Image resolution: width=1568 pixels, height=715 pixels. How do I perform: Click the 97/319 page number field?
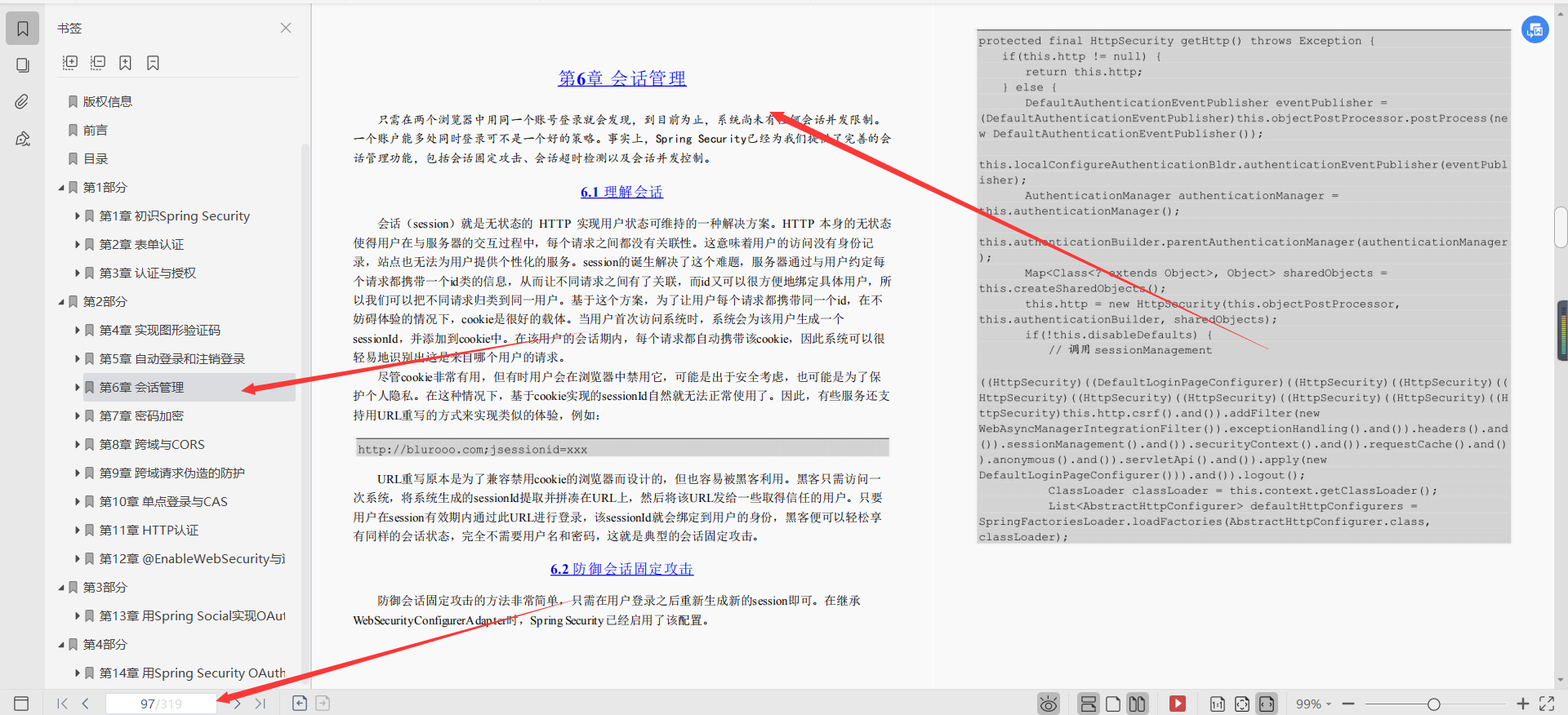tap(161, 704)
